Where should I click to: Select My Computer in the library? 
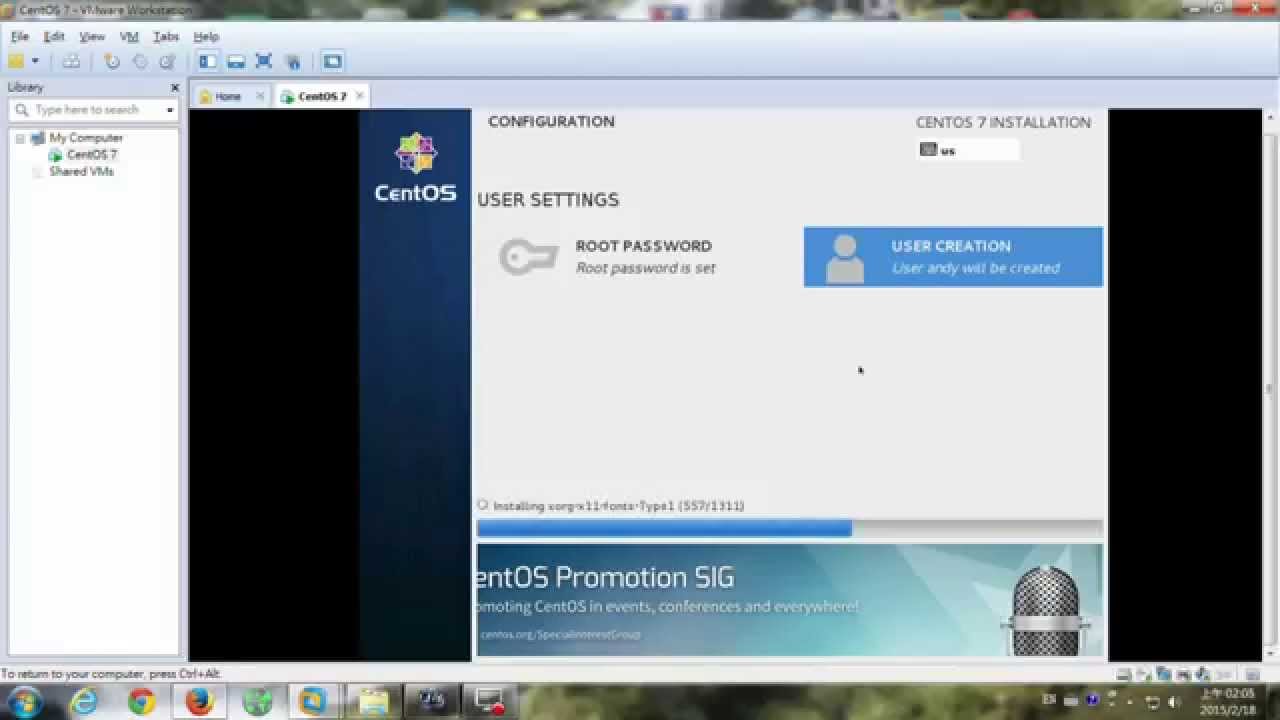[86, 138]
